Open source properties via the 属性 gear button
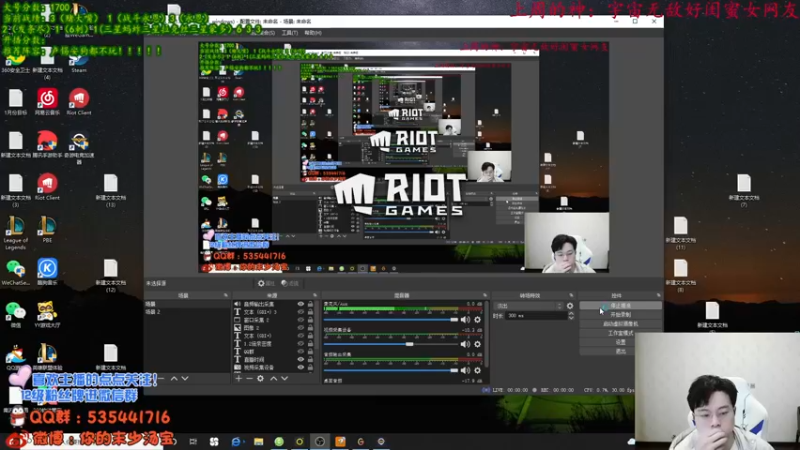 point(266,283)
